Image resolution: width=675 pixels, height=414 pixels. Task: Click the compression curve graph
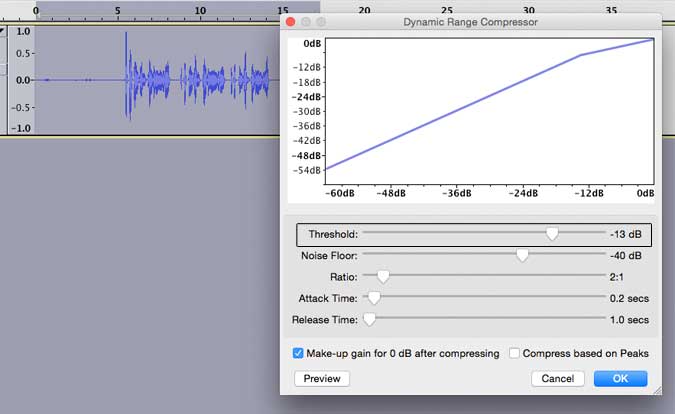489,111
